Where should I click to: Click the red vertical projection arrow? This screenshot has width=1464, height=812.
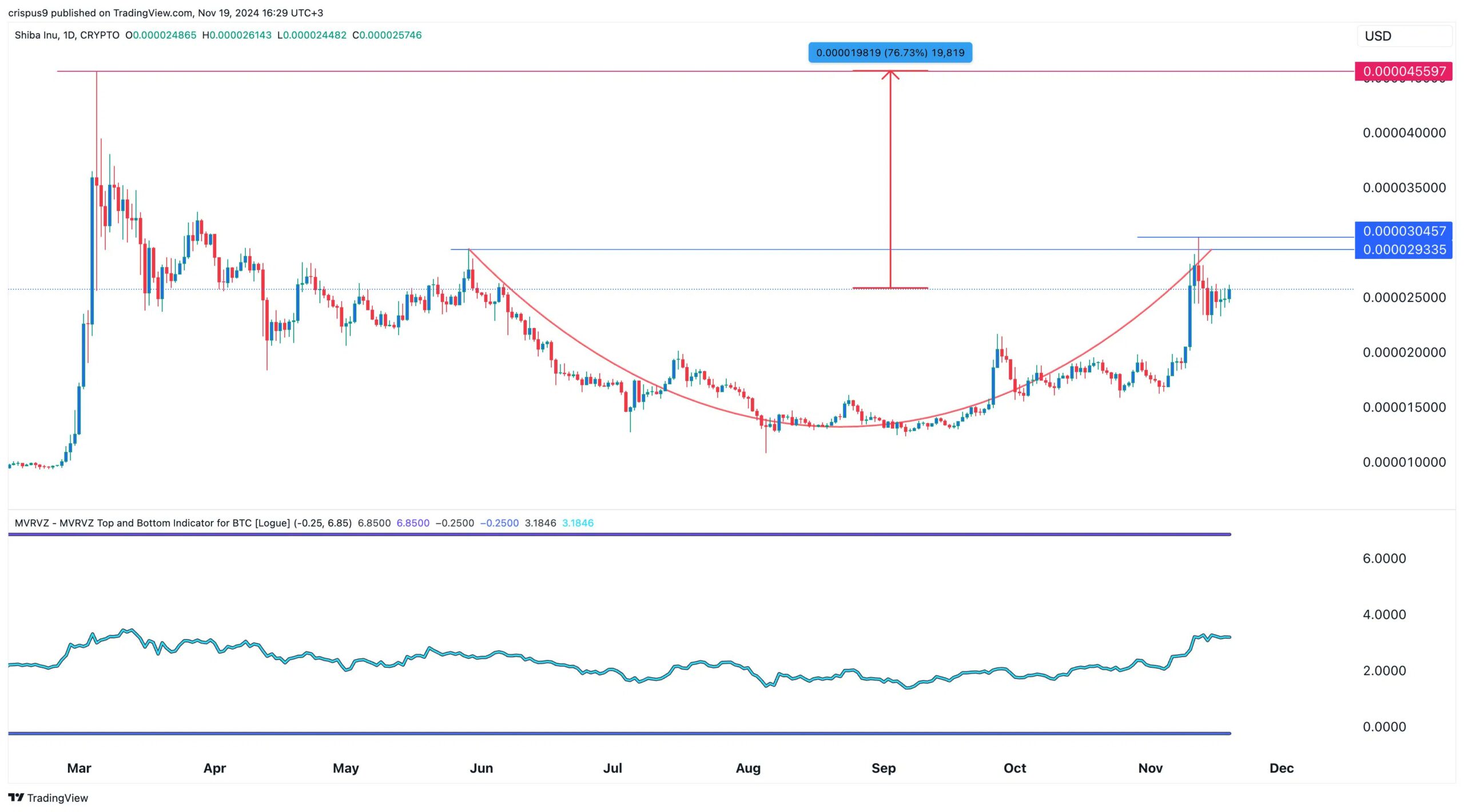click(x=890, y=172)
